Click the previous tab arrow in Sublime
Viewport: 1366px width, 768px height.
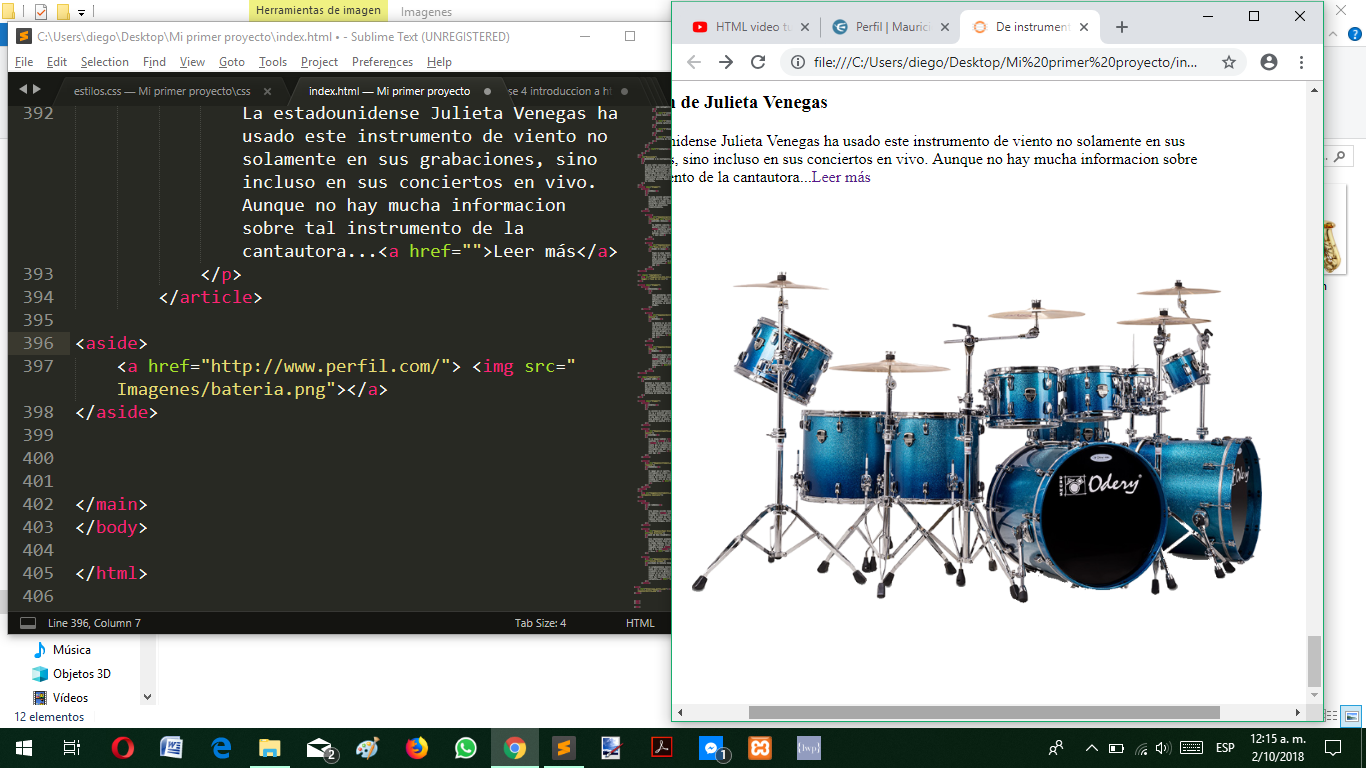(x=23, y=90)
